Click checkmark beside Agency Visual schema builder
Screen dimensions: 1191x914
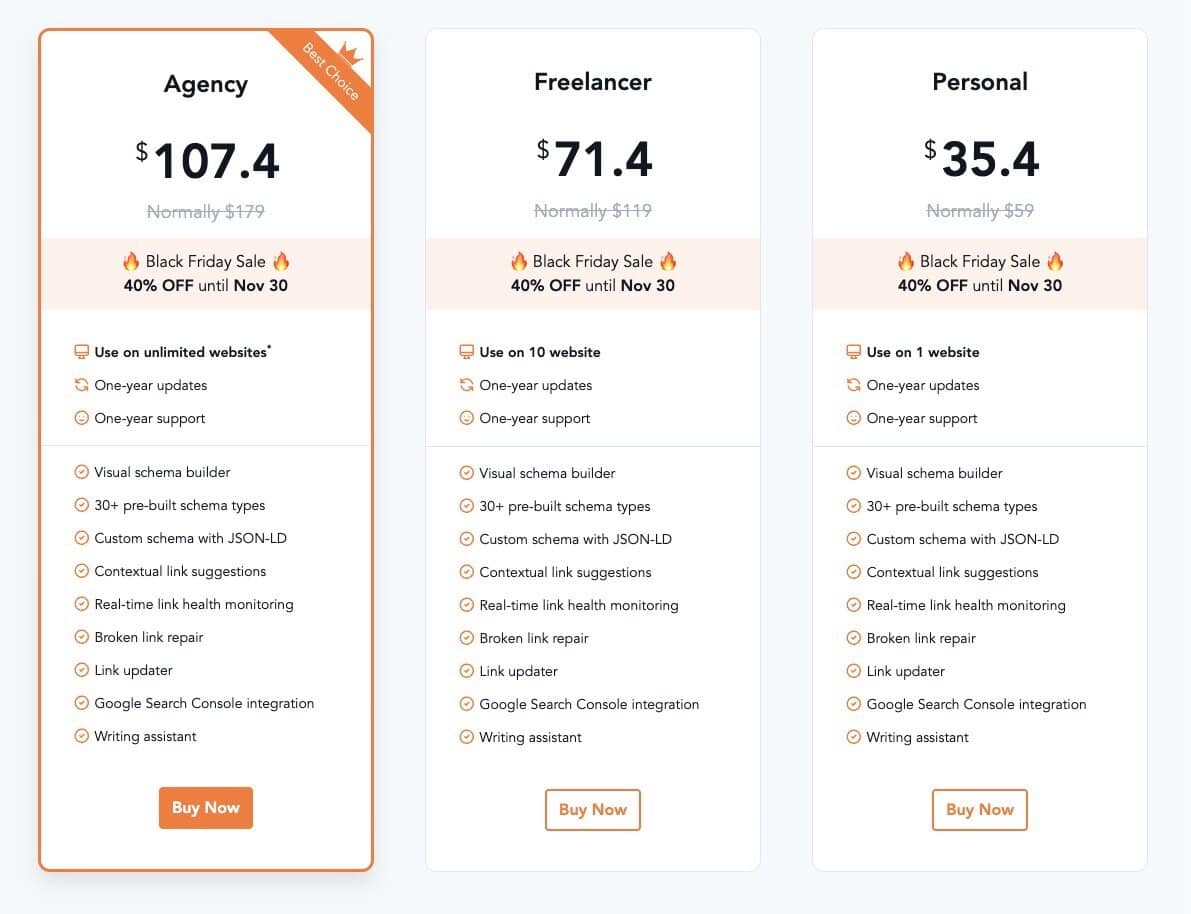[x=82, y=472]
